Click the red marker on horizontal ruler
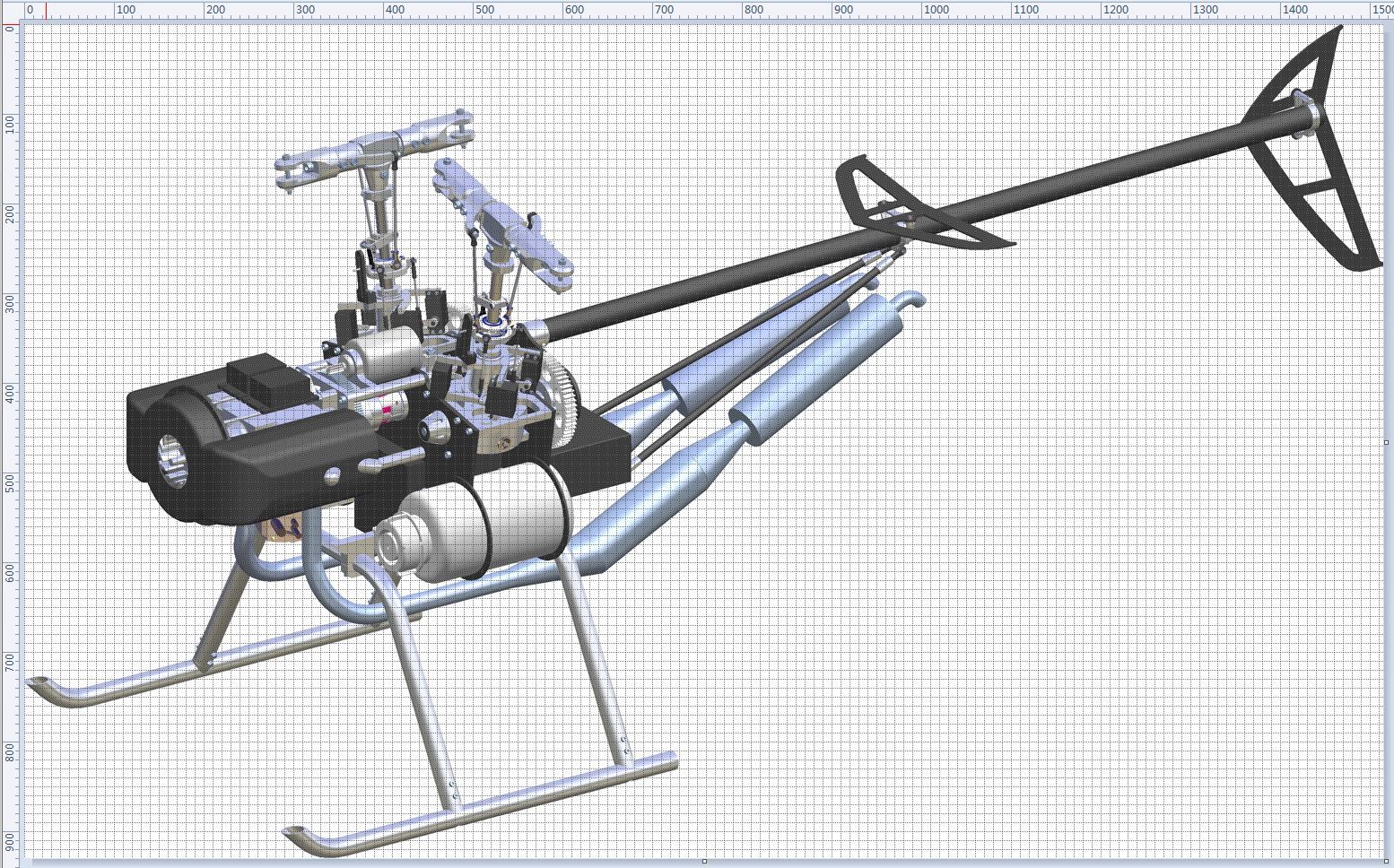This screenshot has height=868, width=1394. tap(47, 10)
